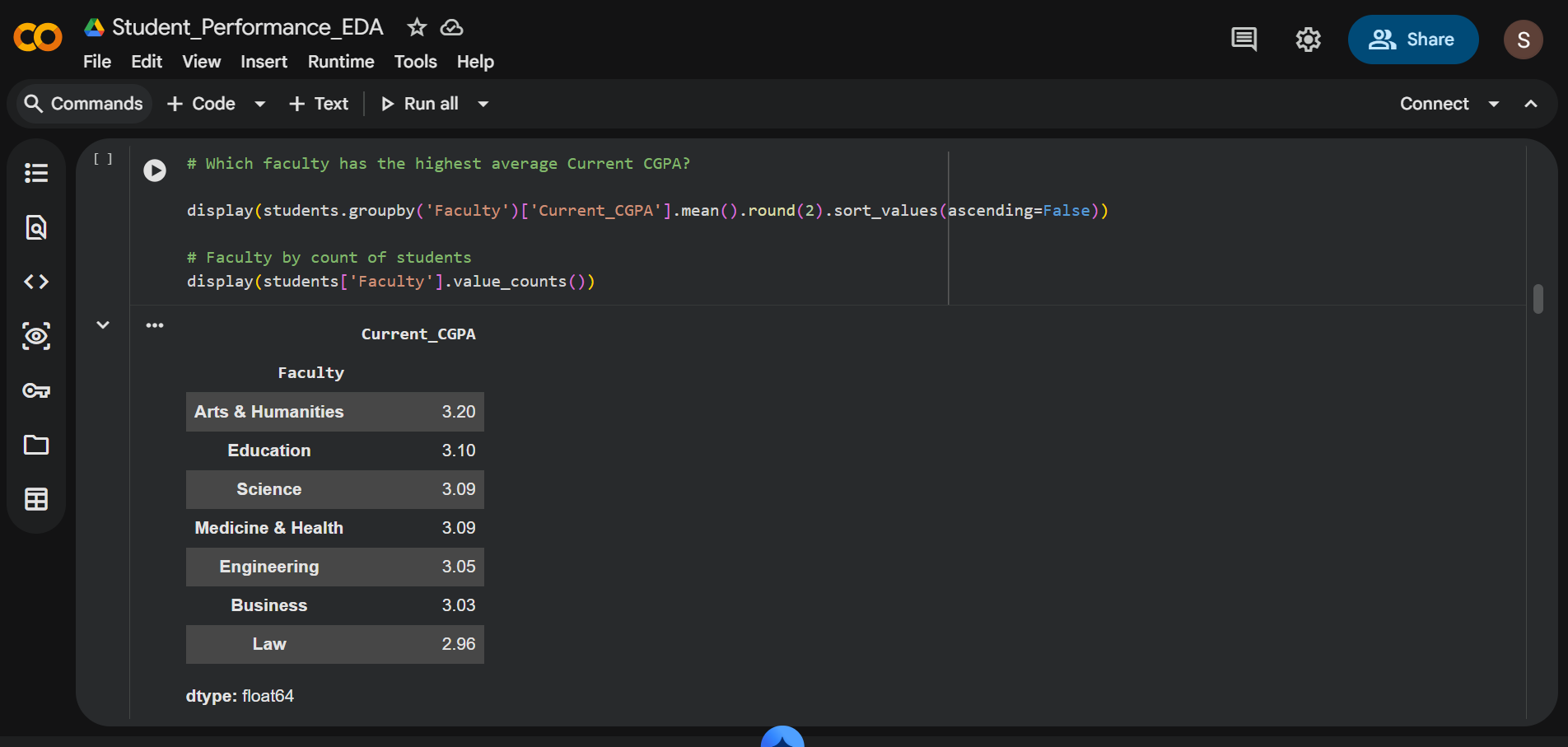Open the secrets key sidebar icon

tap(36, 390)
